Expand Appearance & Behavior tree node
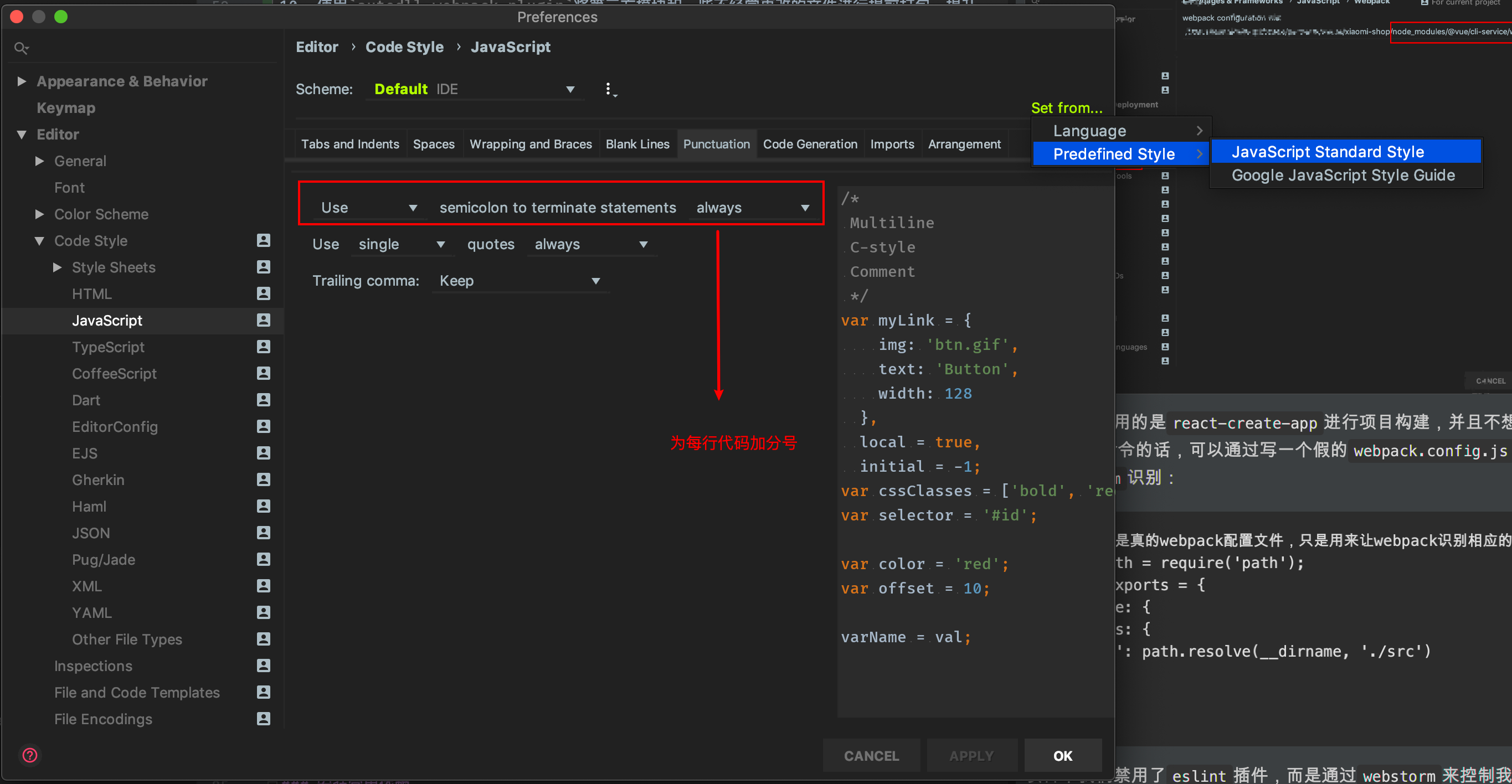 point(22,81)
